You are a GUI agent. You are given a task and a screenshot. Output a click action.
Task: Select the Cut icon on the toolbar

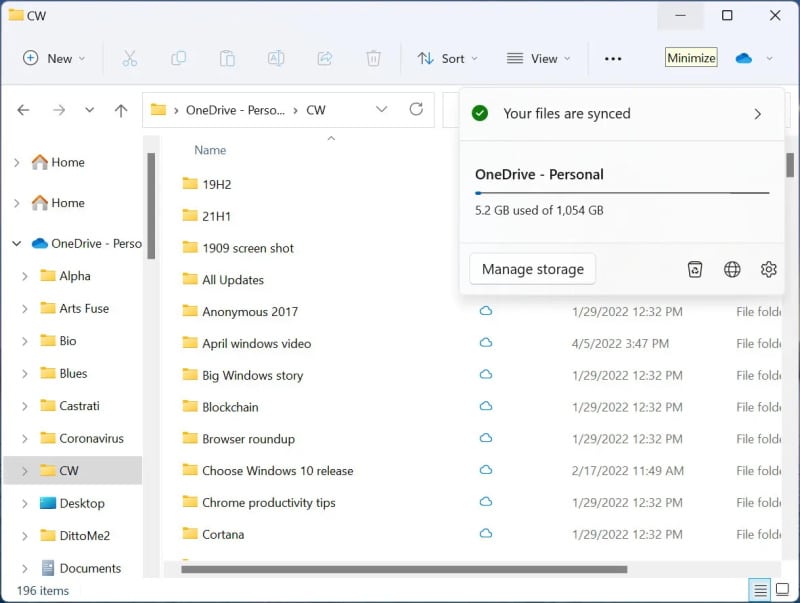point(130,59)
